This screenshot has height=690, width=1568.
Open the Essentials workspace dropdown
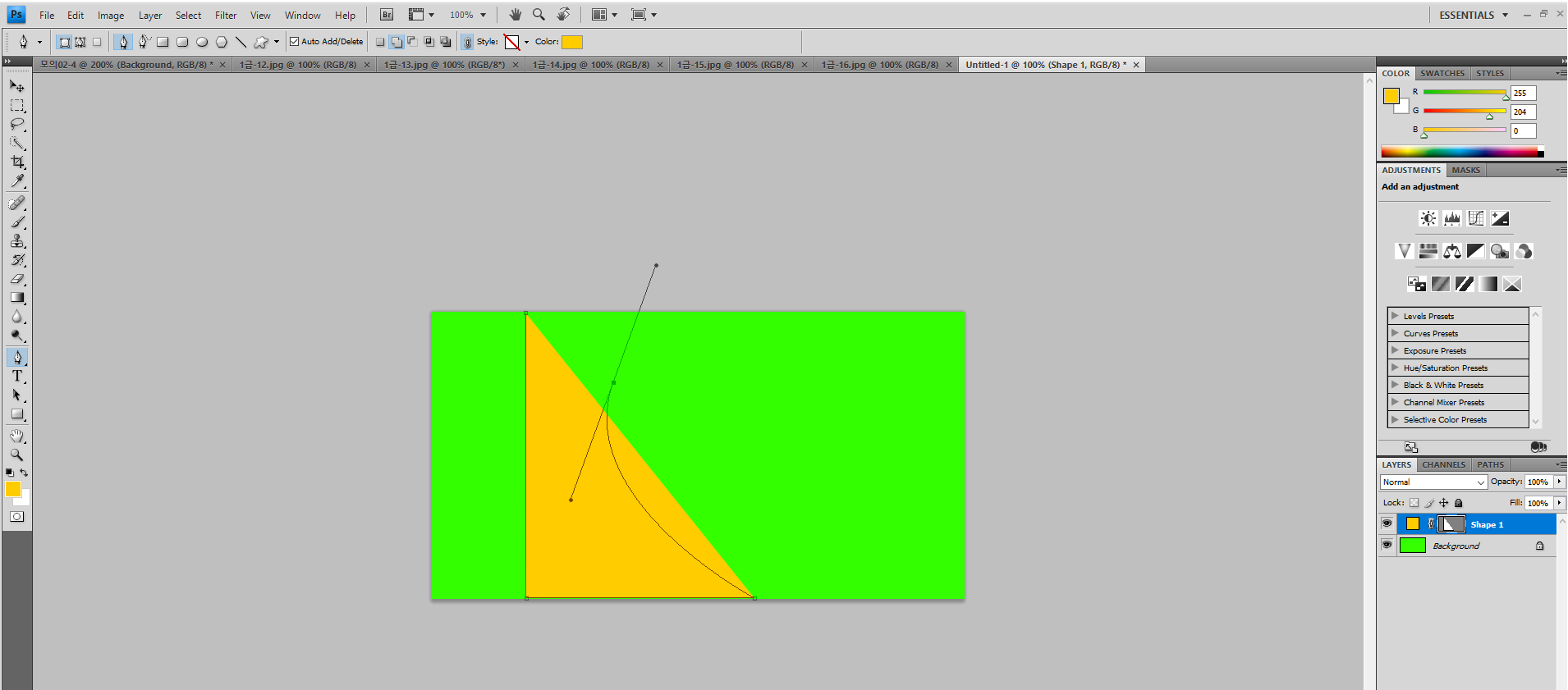(x=1474, y=15)
